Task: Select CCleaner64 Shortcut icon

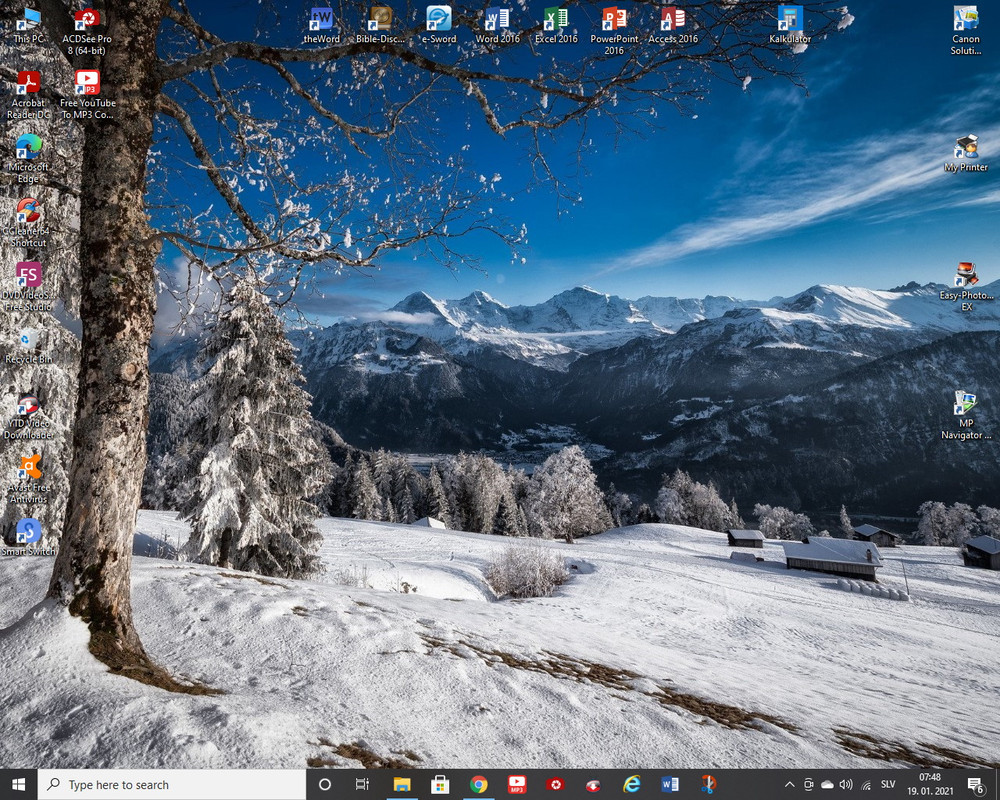Action: [29, 223]
